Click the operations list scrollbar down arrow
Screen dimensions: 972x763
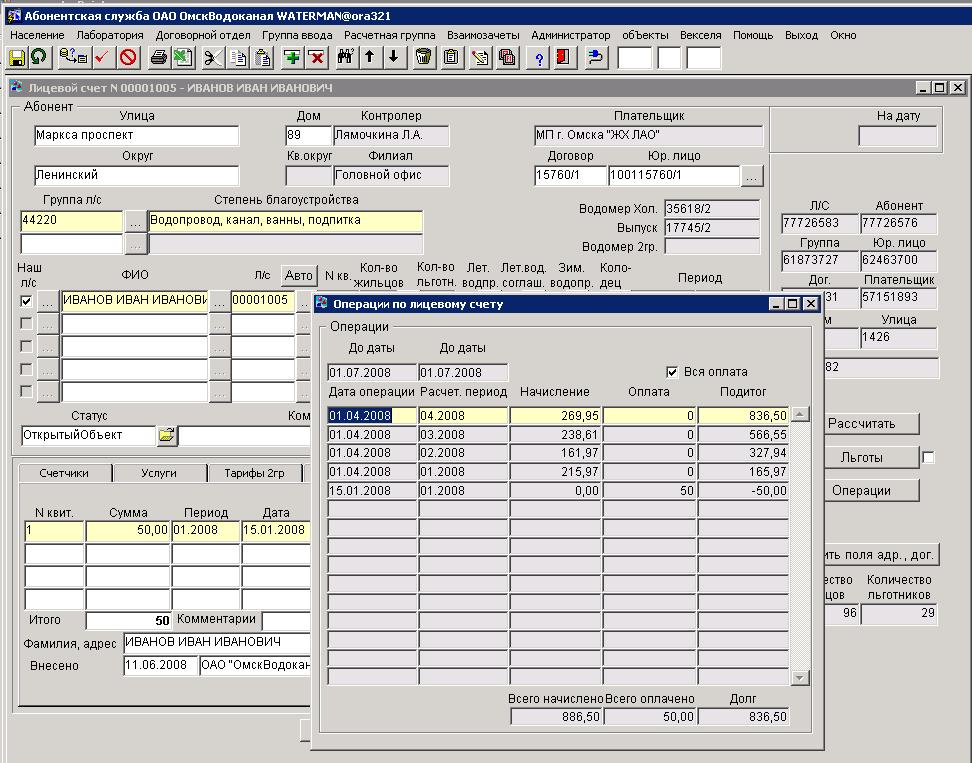800,677
